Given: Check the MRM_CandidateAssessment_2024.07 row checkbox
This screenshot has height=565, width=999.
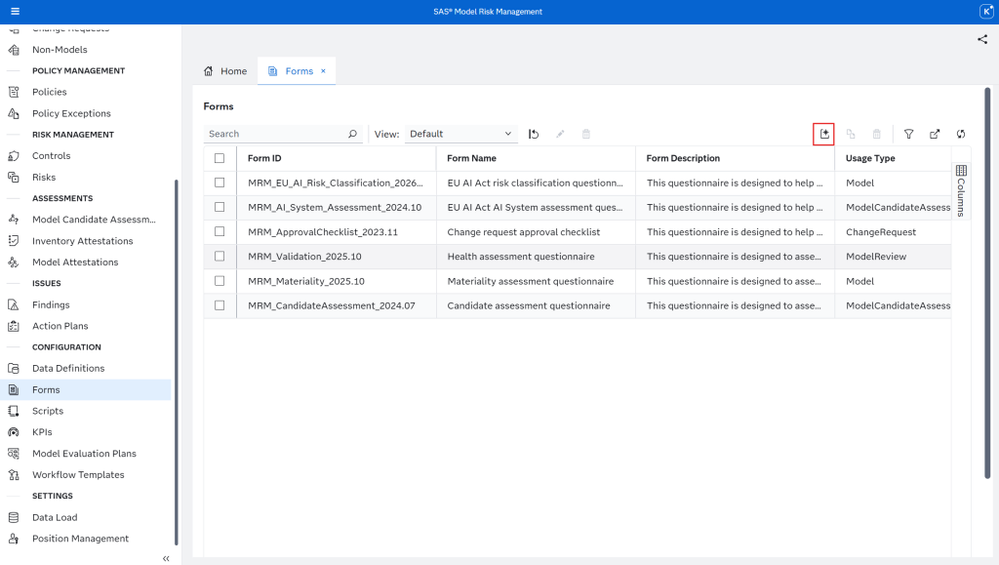Looking at the screenshot, I should (219, 306).
